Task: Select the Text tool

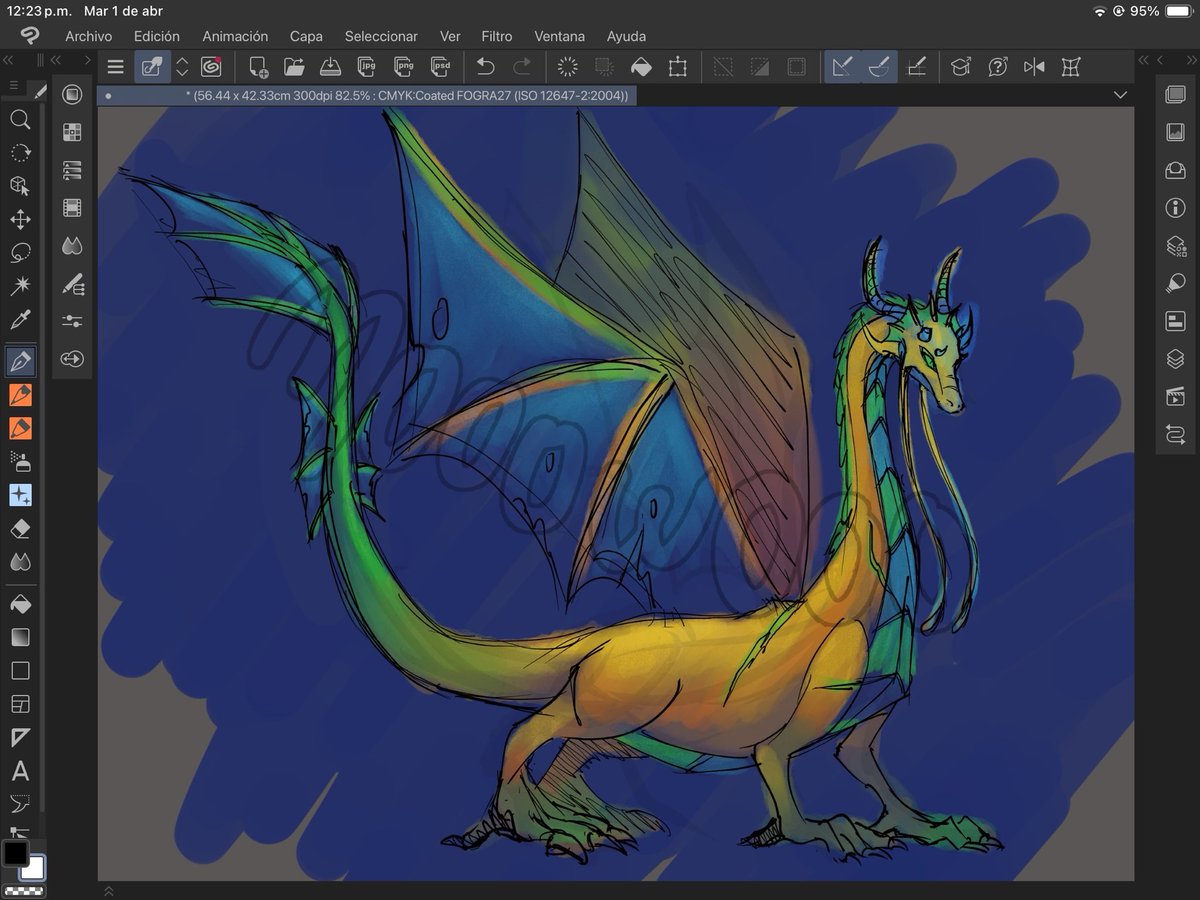Action: (20, 771)
